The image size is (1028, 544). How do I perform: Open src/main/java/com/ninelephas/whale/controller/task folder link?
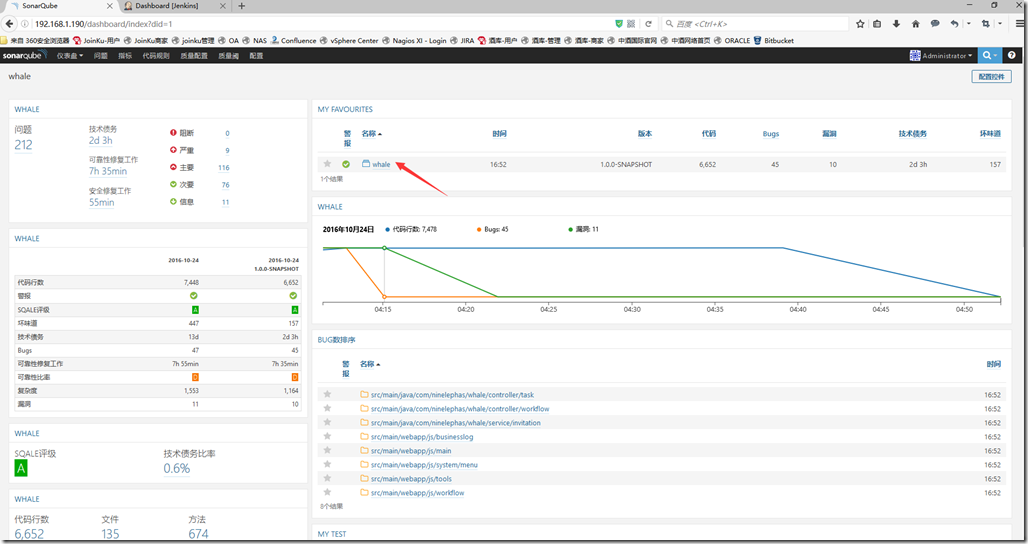[x=452, y=395]
